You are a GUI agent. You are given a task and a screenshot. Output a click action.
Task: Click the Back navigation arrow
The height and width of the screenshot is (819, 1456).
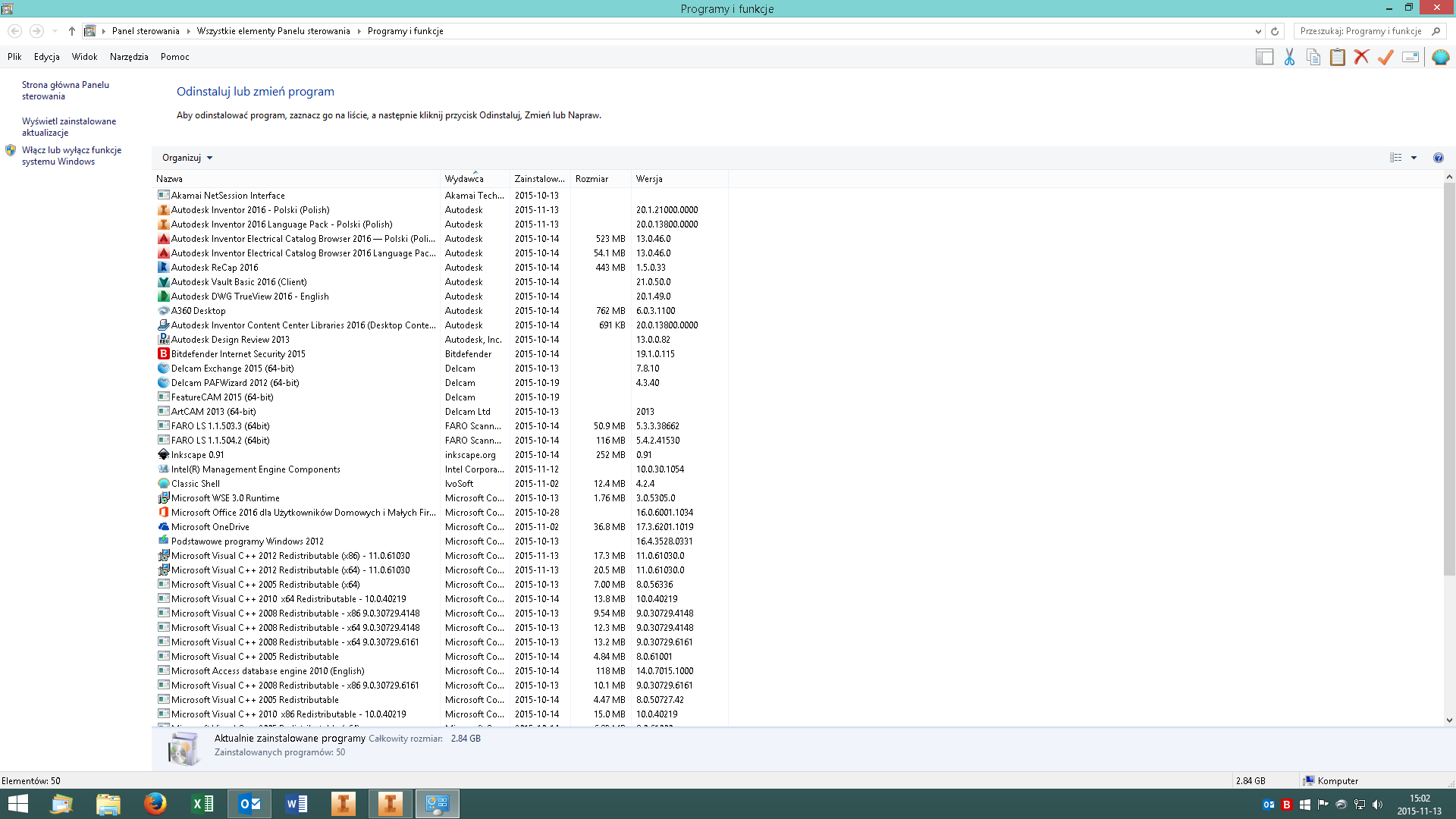coord(14,31)
